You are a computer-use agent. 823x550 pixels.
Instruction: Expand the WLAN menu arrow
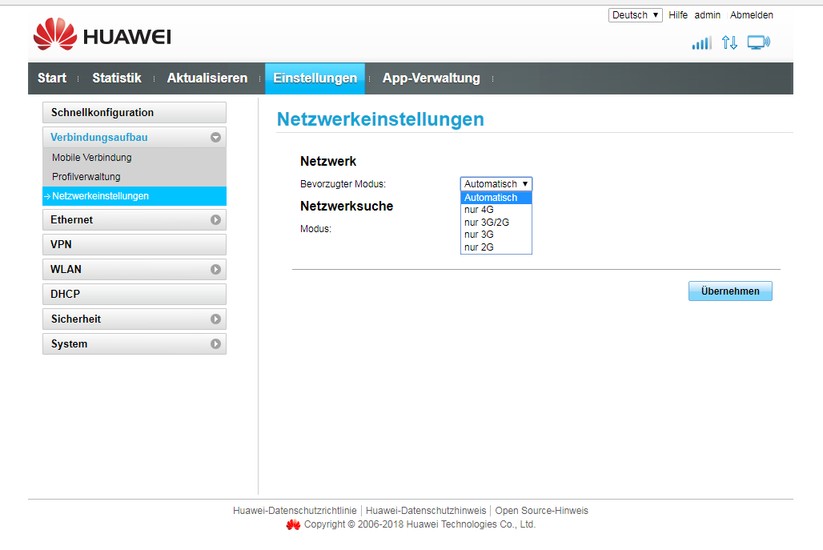(215, 270)
